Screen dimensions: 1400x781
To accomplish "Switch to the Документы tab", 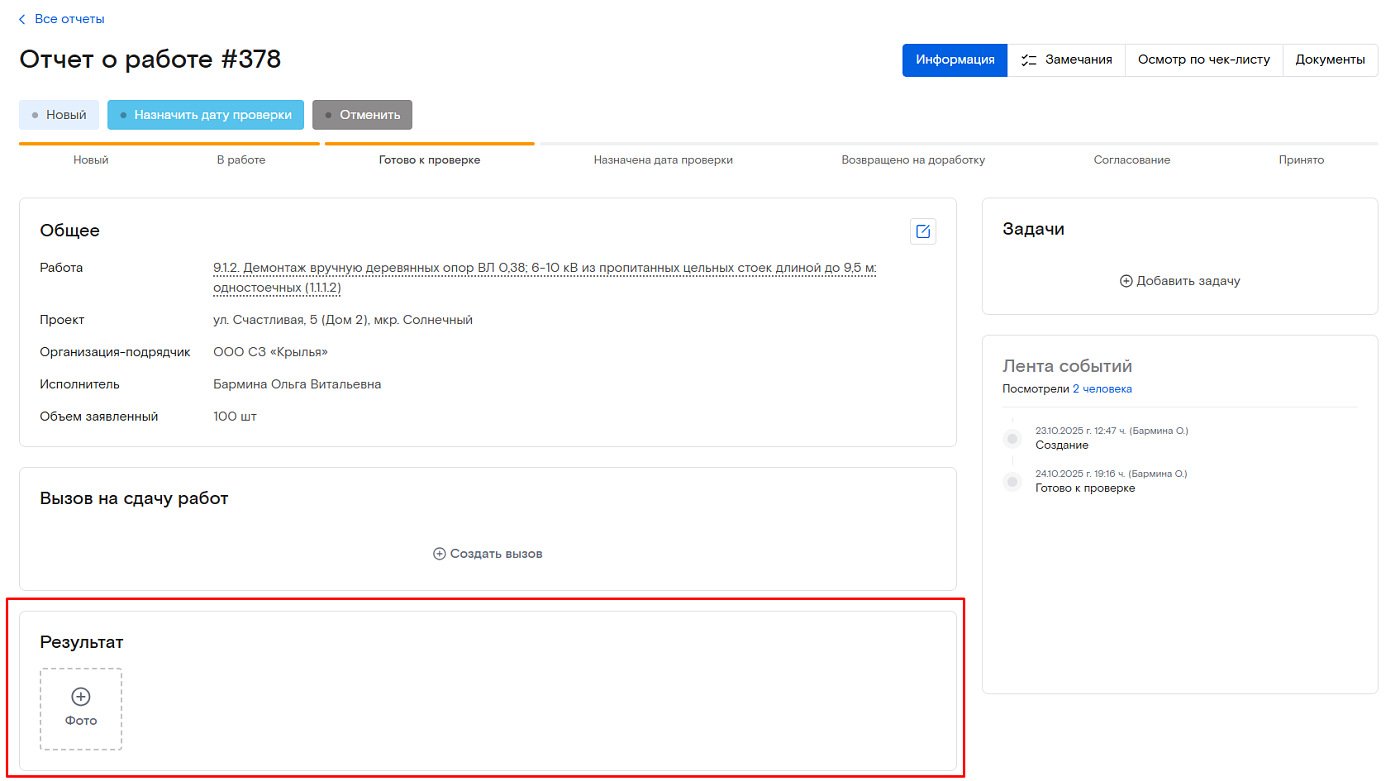I will (1329, 60).
